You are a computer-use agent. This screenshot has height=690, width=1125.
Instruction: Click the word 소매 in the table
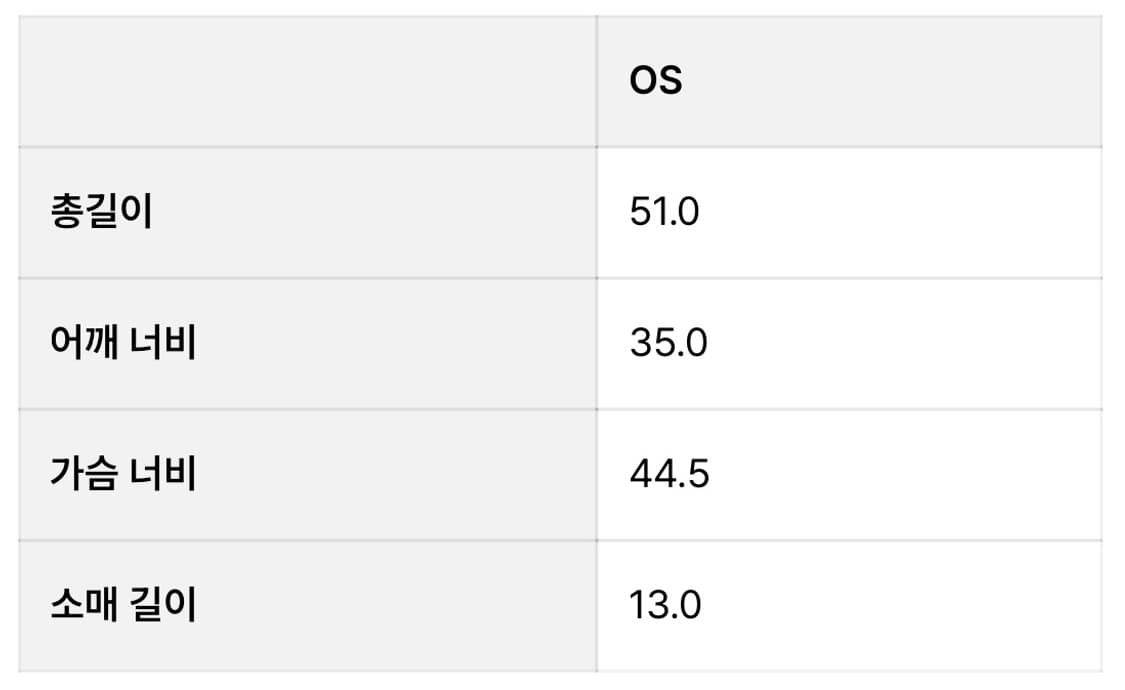(84, 605)
